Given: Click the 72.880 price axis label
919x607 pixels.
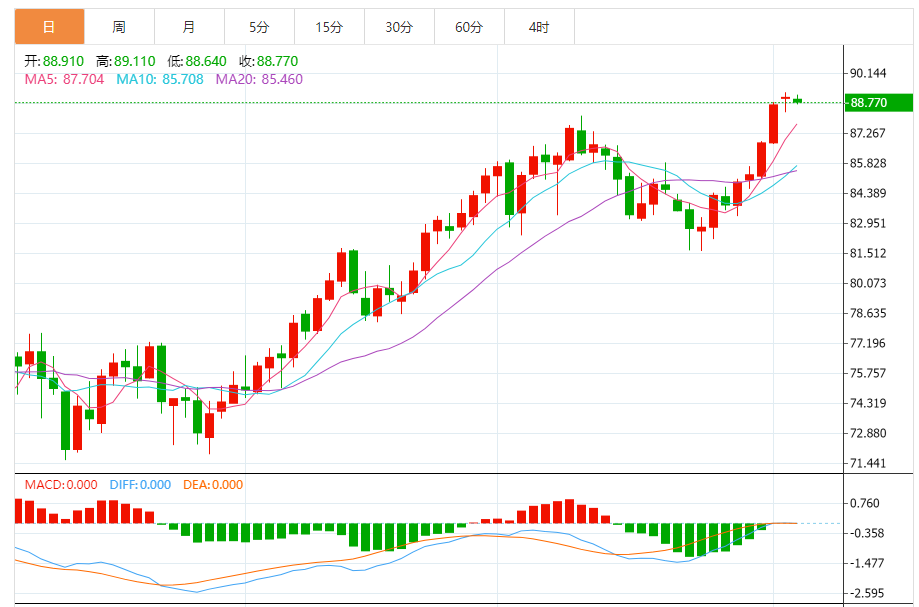Looking at the screenshot, I should pos(868,433).
